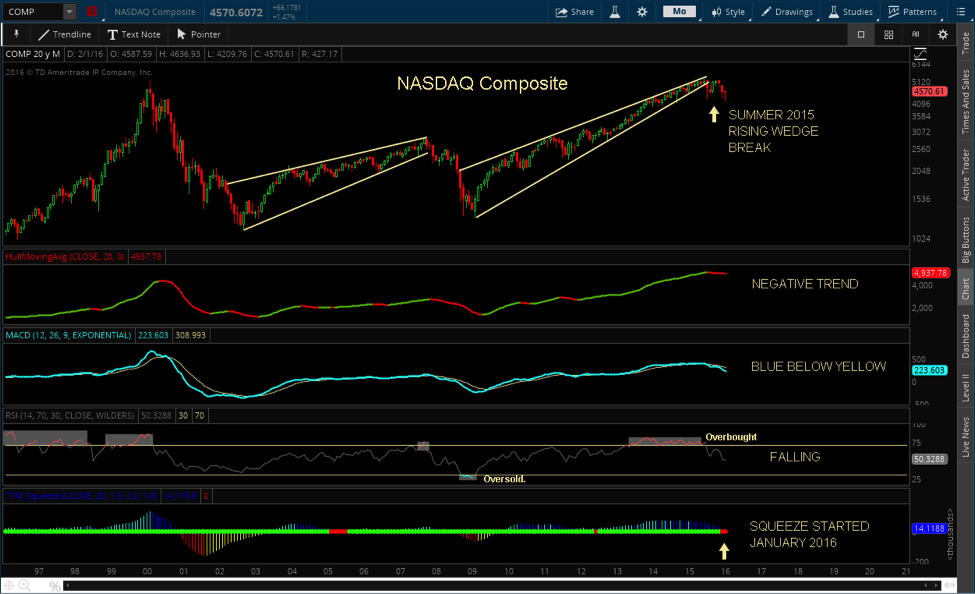Click the "SUMMER 2015 RISING WEDGE BREAK" note

773,131
